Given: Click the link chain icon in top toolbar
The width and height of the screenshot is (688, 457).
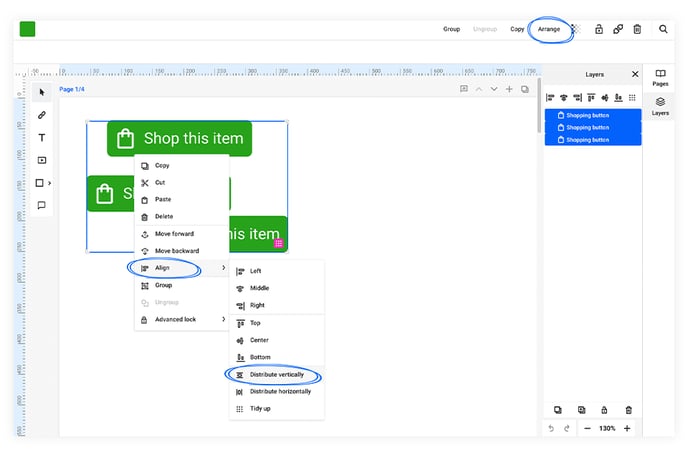Looking at the screenshot, I should (x=618, y=29).
